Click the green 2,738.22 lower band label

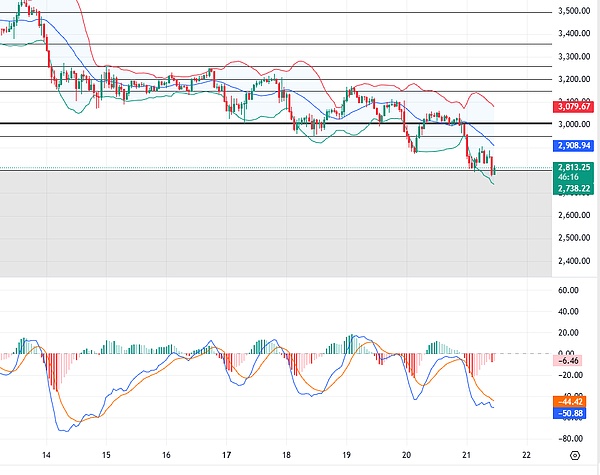[573, 188]
